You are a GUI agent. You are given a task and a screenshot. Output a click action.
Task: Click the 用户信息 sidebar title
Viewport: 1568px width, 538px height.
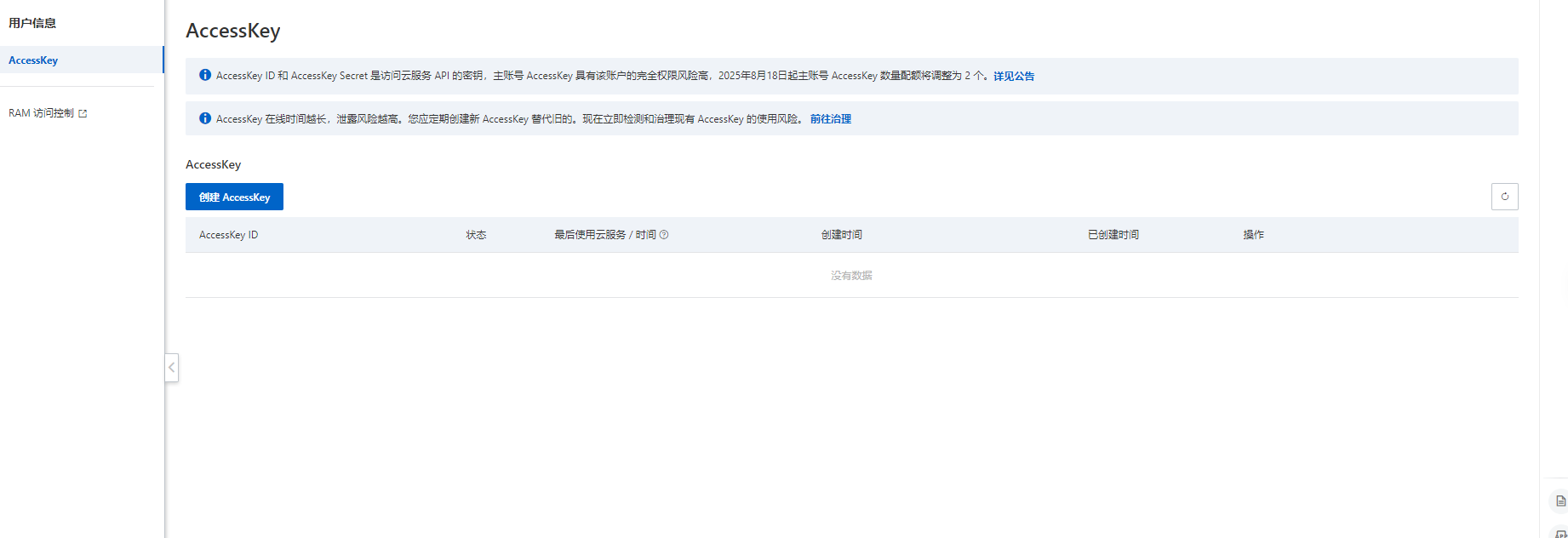[x=32, y=23]
